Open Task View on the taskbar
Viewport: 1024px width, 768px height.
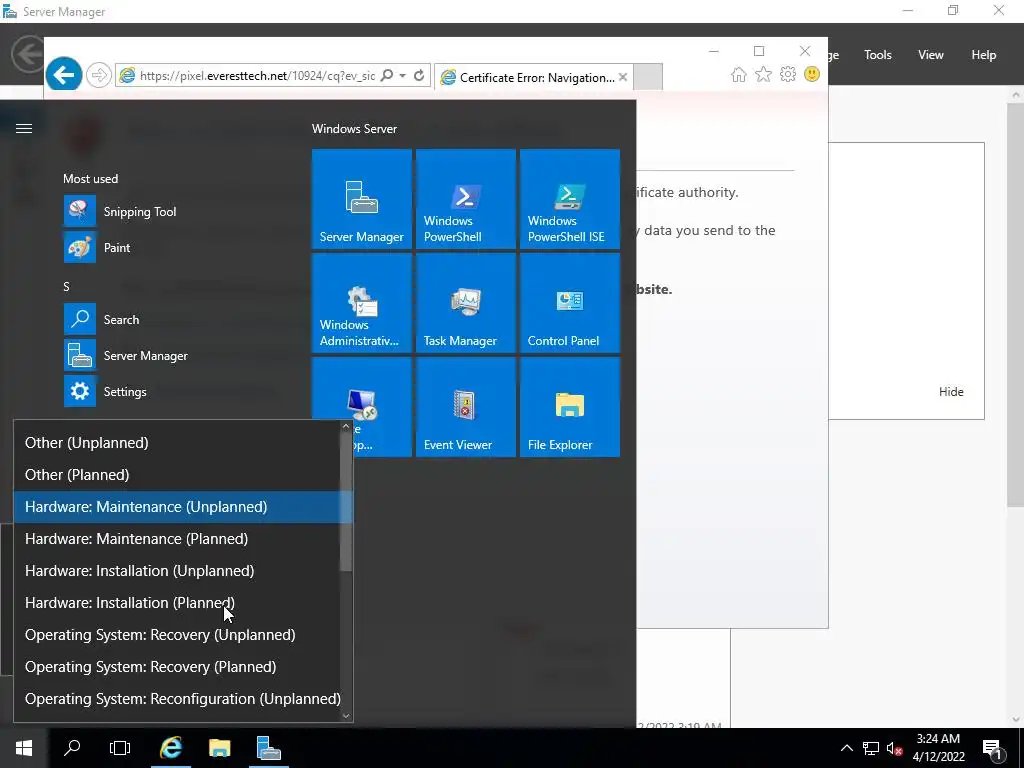coord(120,748)
